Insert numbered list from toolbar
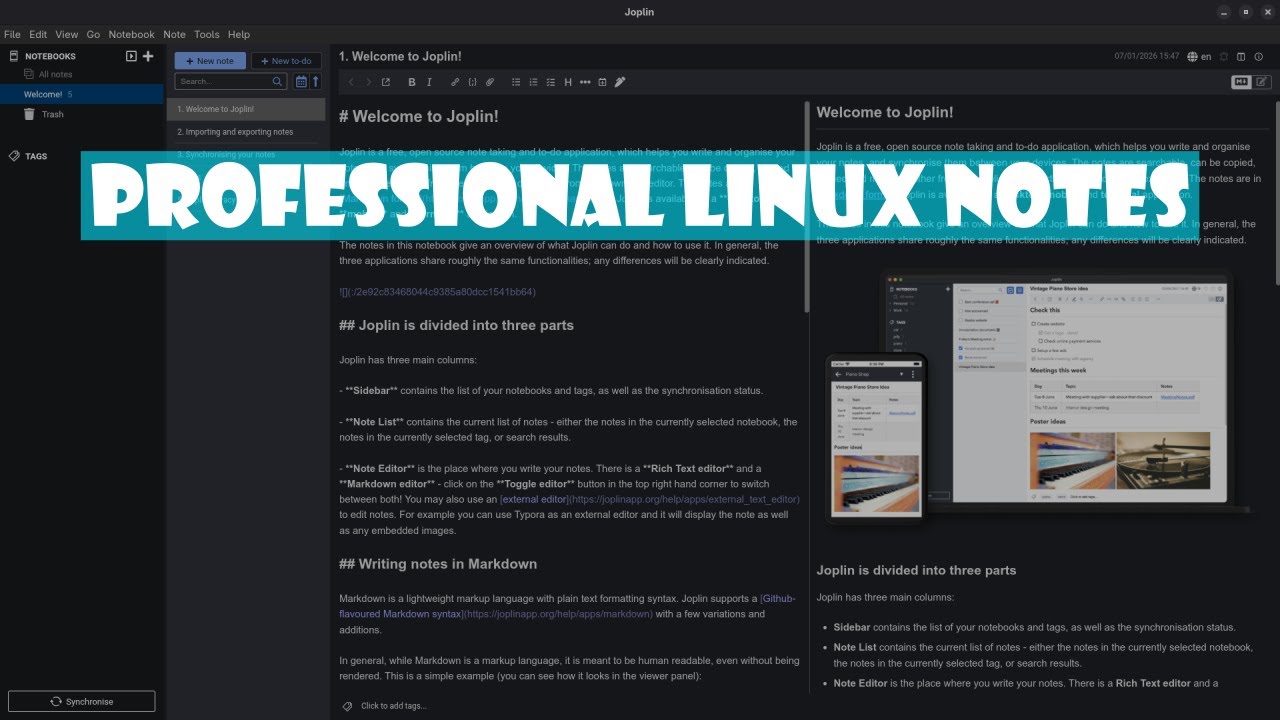This screenshot has width=1280, height=720. (x=533, y=82)
